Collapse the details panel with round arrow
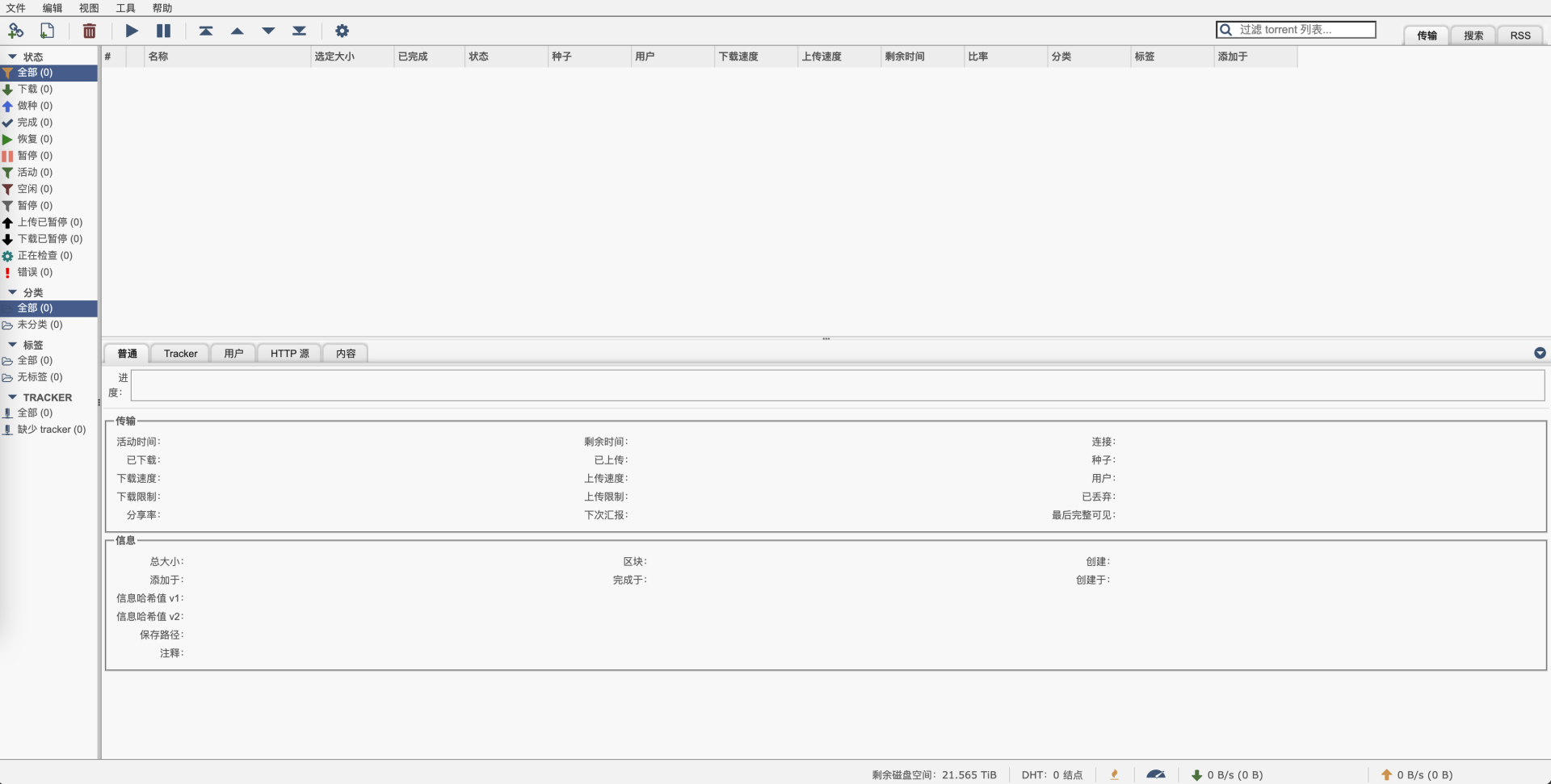Screen dimensions: 1551x784 pyautogui.click(x=1540, y=353)
